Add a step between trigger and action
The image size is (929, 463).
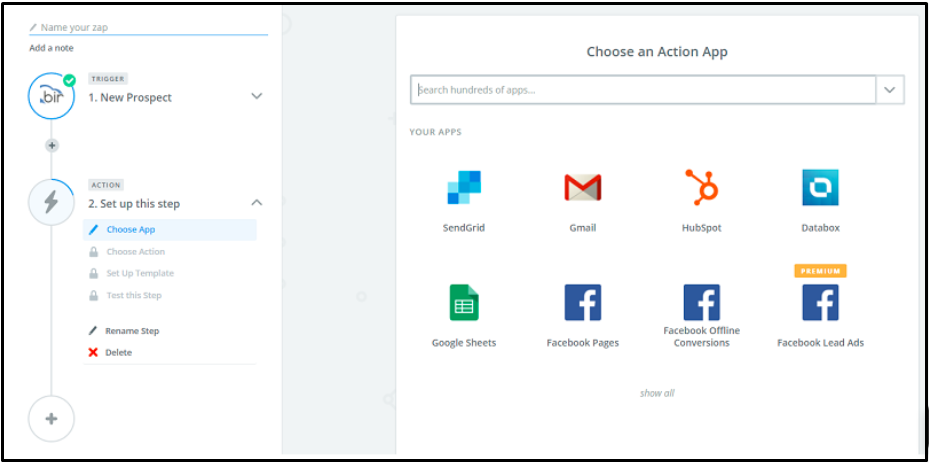[x=52, y=145]
